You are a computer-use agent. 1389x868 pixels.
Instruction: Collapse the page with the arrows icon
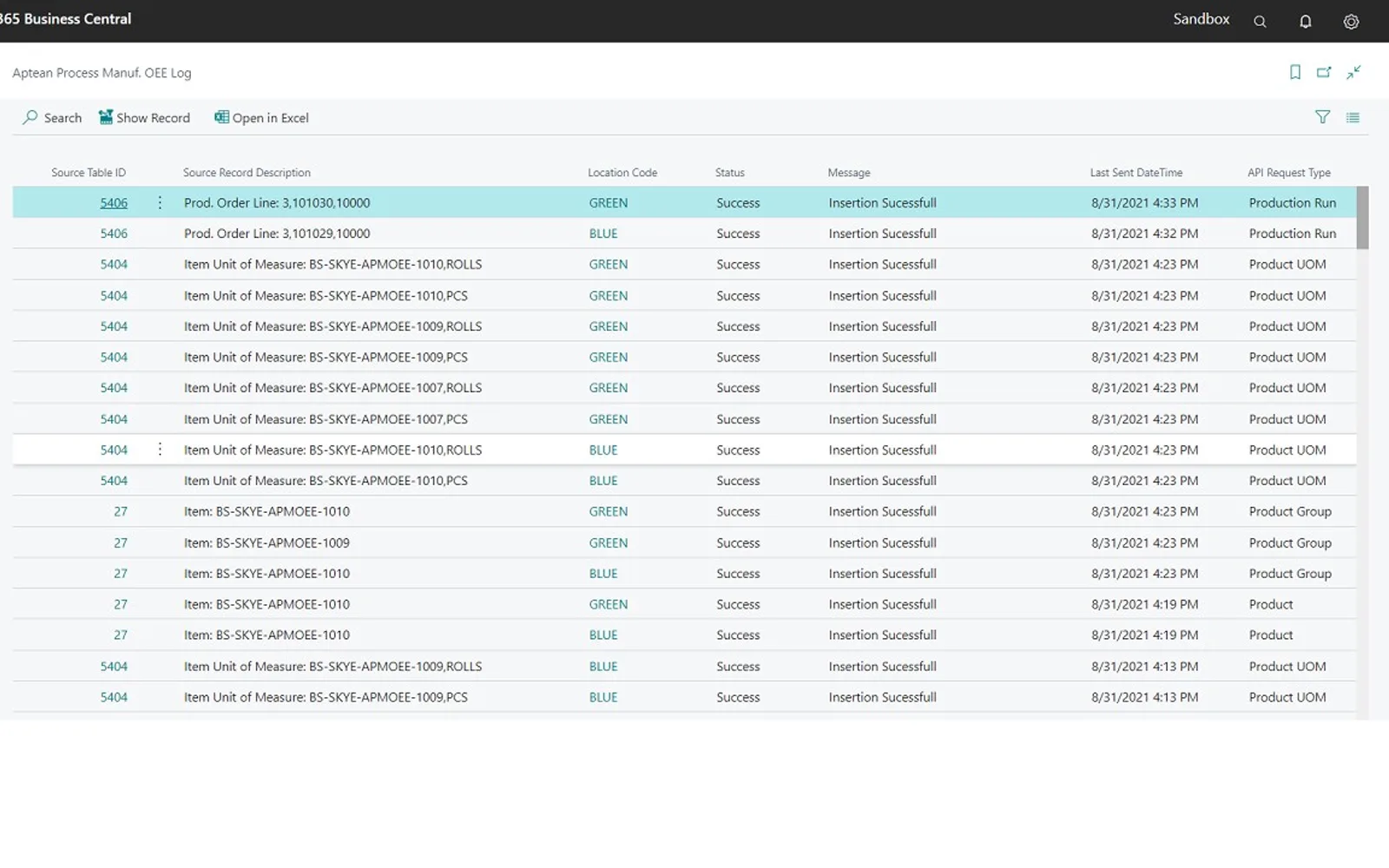click(1353, 72)
